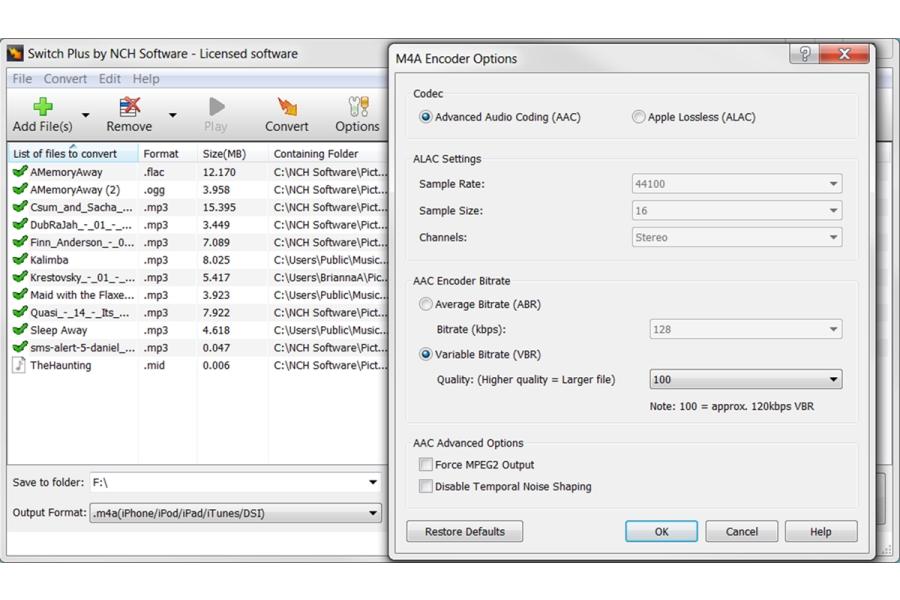900x600 pixels.
Task: Open the Options toolbar icon
Action: (358, 106)
